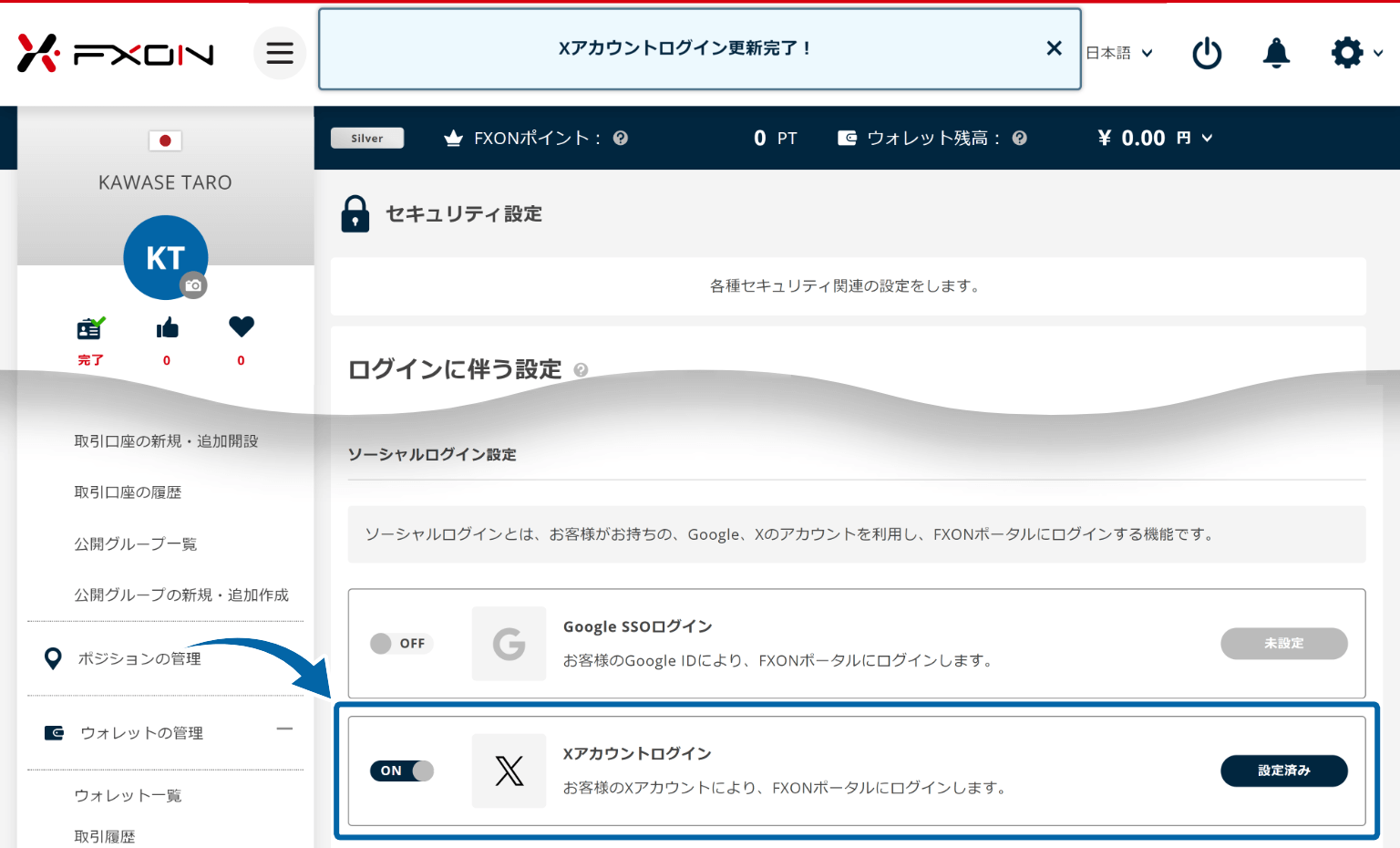
Task: Click the X logo icon
Action: coord(510,770)
